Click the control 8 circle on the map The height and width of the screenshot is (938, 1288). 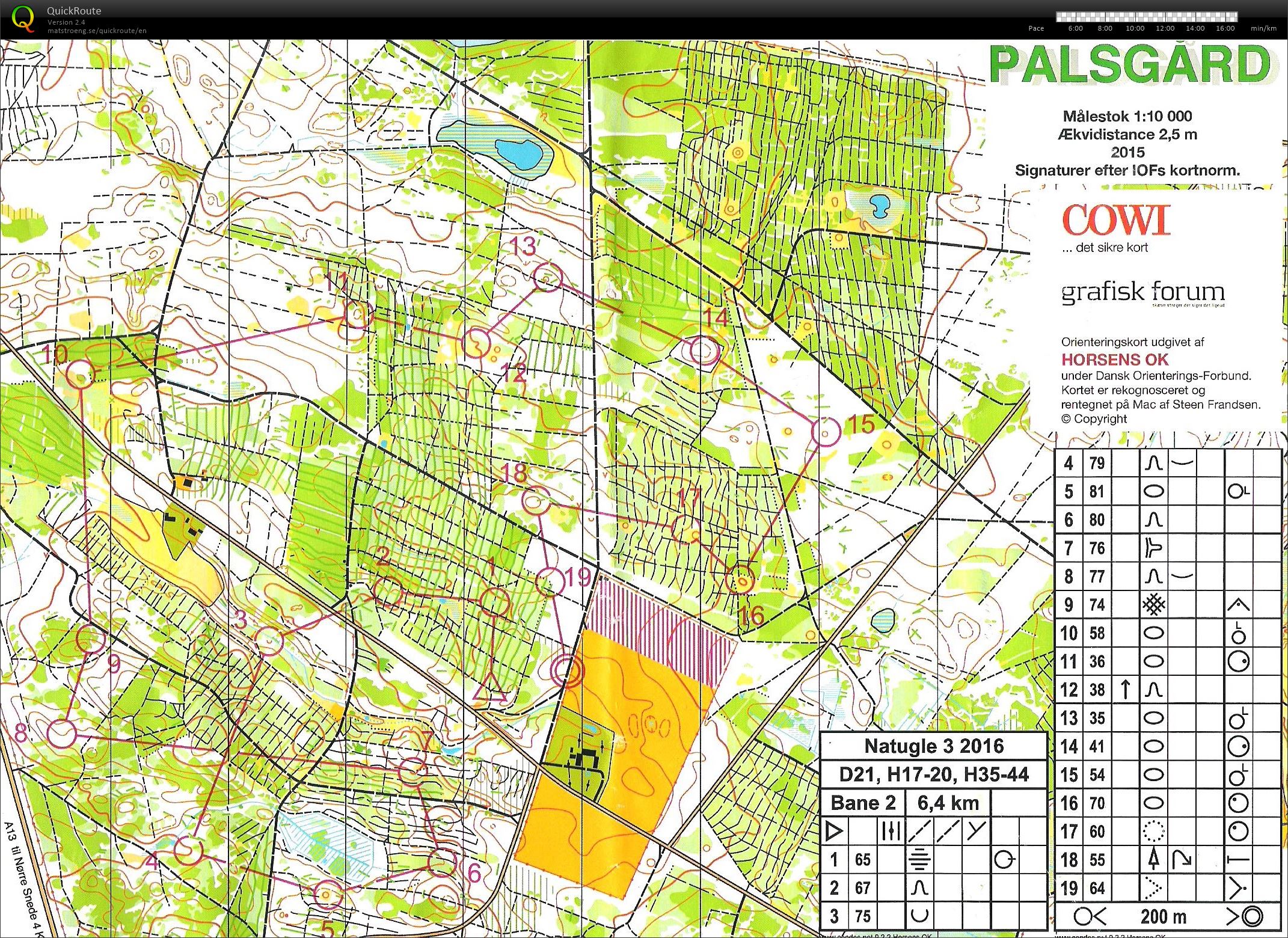point(62,733)
